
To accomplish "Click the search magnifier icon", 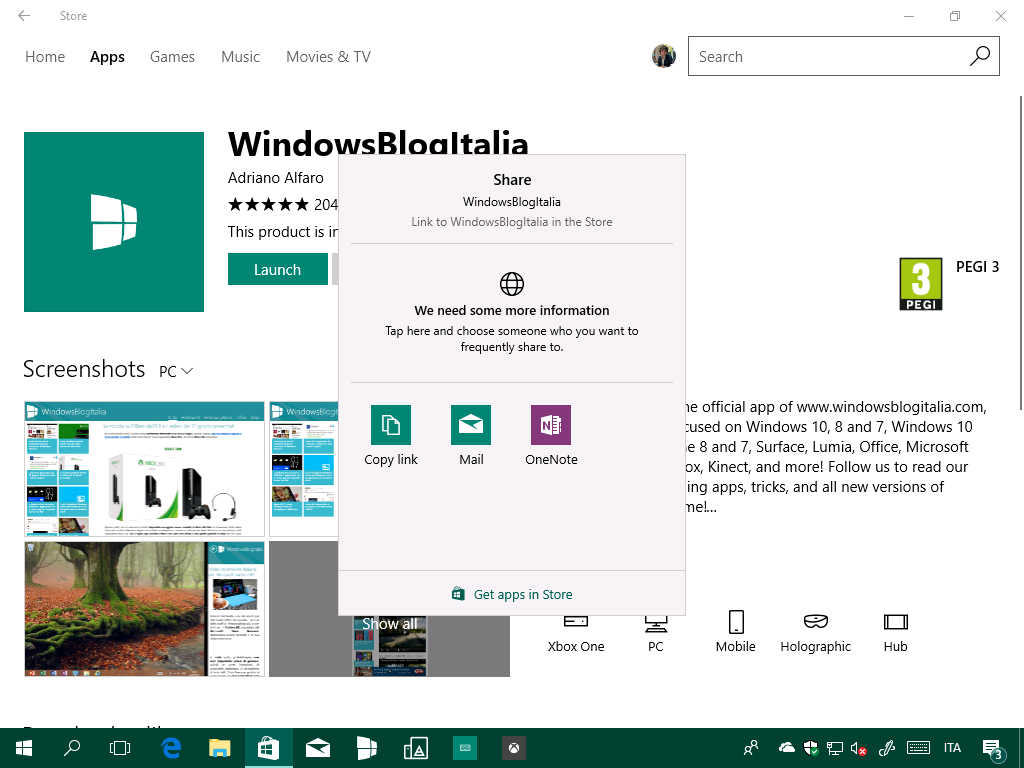I will pyautogui.click(x=980, y=56).
